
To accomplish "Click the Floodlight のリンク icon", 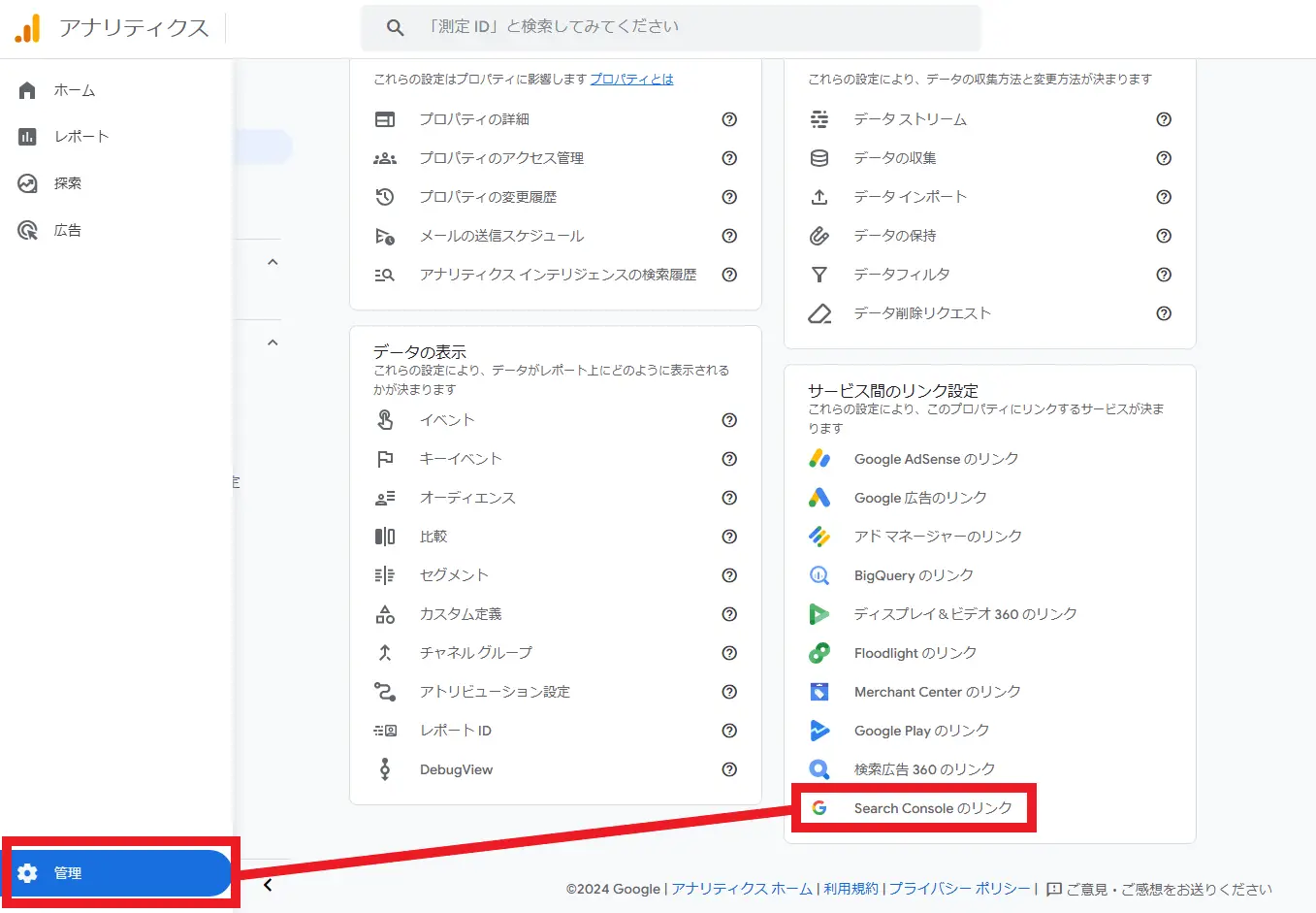I will [x=819, y=653].
